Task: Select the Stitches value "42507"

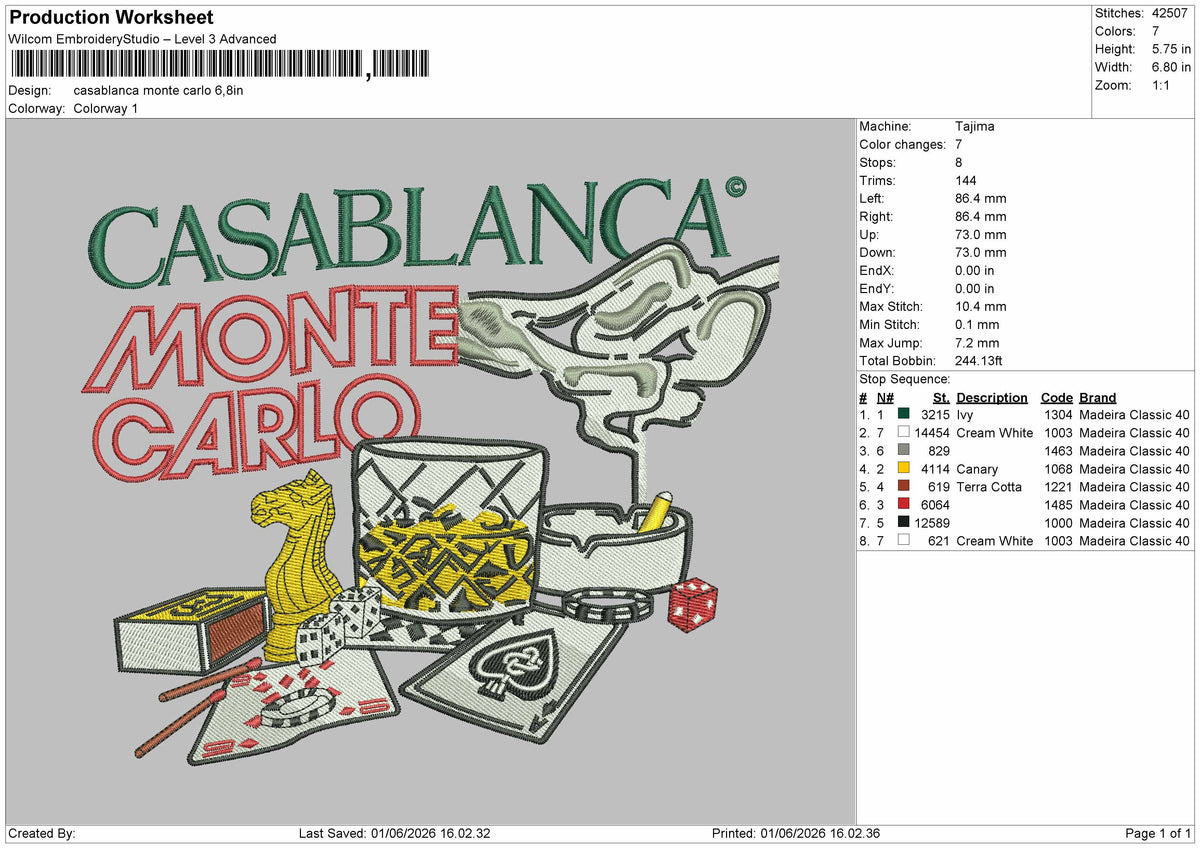Action: [1171, 13]
